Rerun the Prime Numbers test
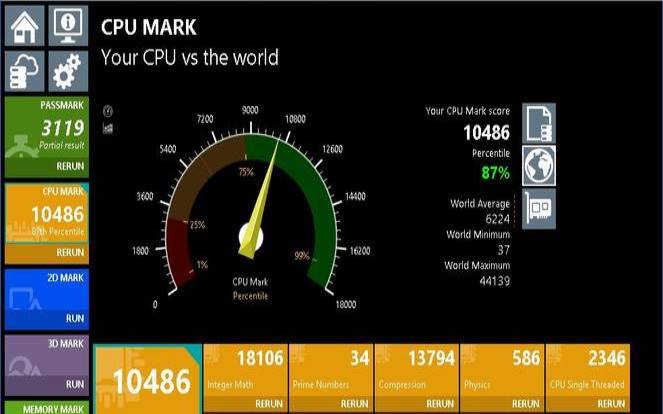 pos(354,404)
